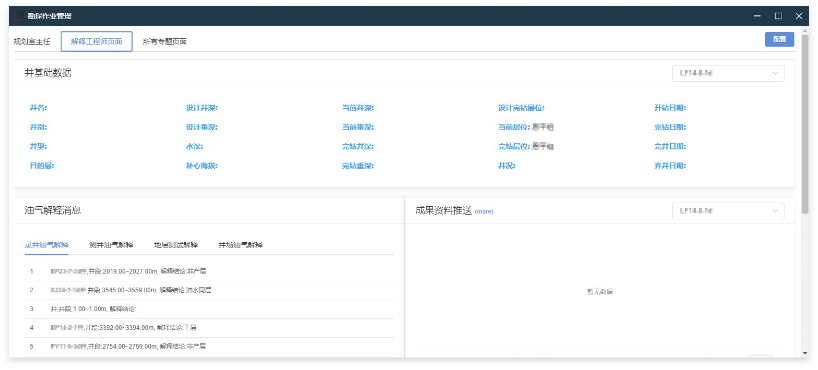
Task: Click the 目的层: field label
Action: point(42,166)
